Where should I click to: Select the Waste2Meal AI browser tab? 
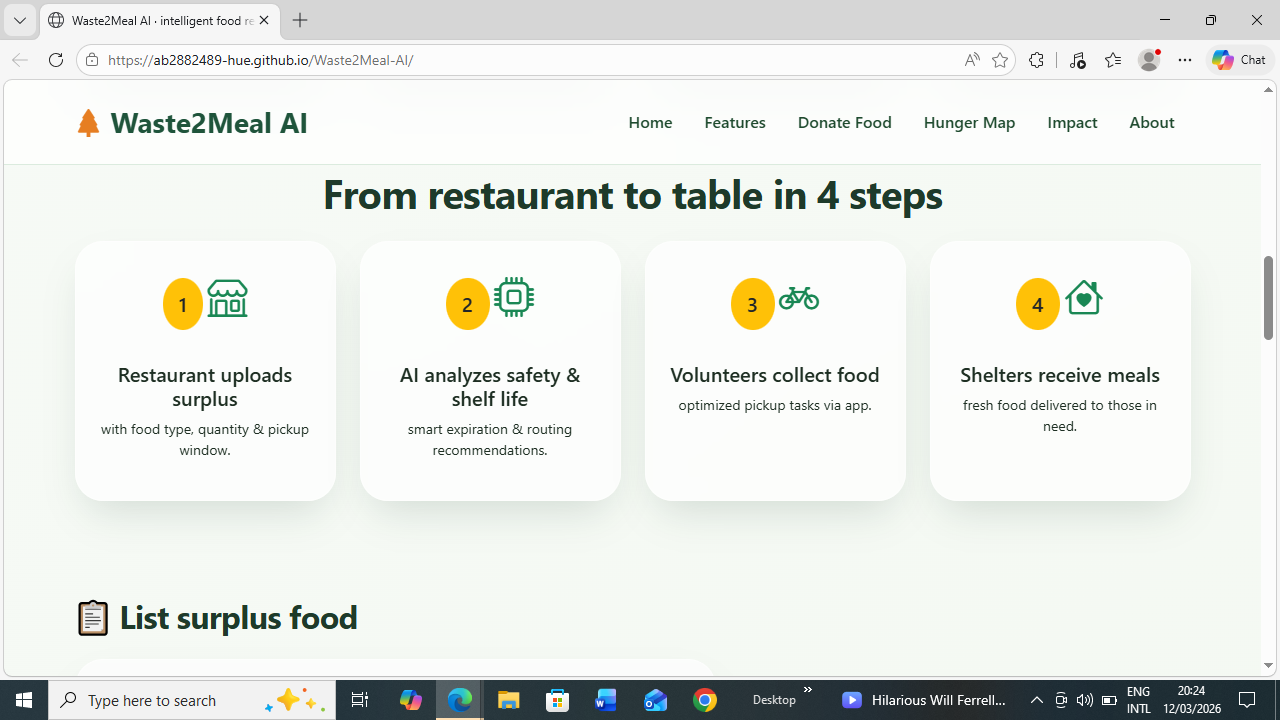(x=160, y=20)
